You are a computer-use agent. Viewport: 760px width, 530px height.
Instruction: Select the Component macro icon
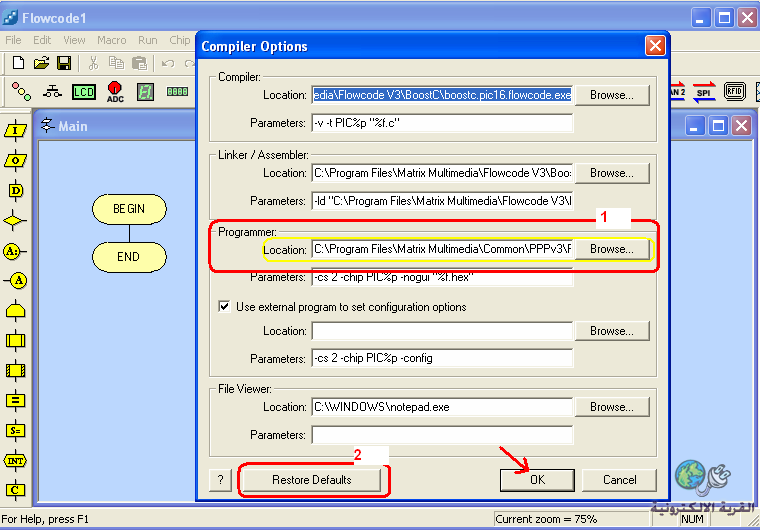click(15, 371)
